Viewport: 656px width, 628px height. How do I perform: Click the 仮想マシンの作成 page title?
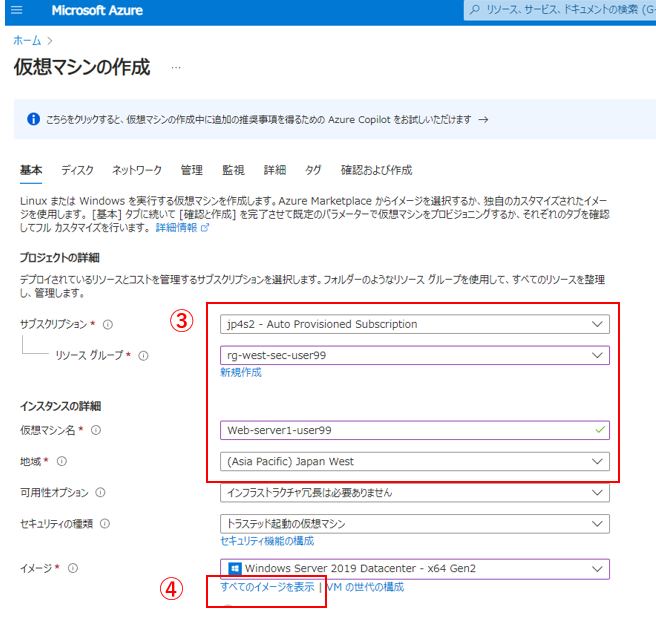82,67
